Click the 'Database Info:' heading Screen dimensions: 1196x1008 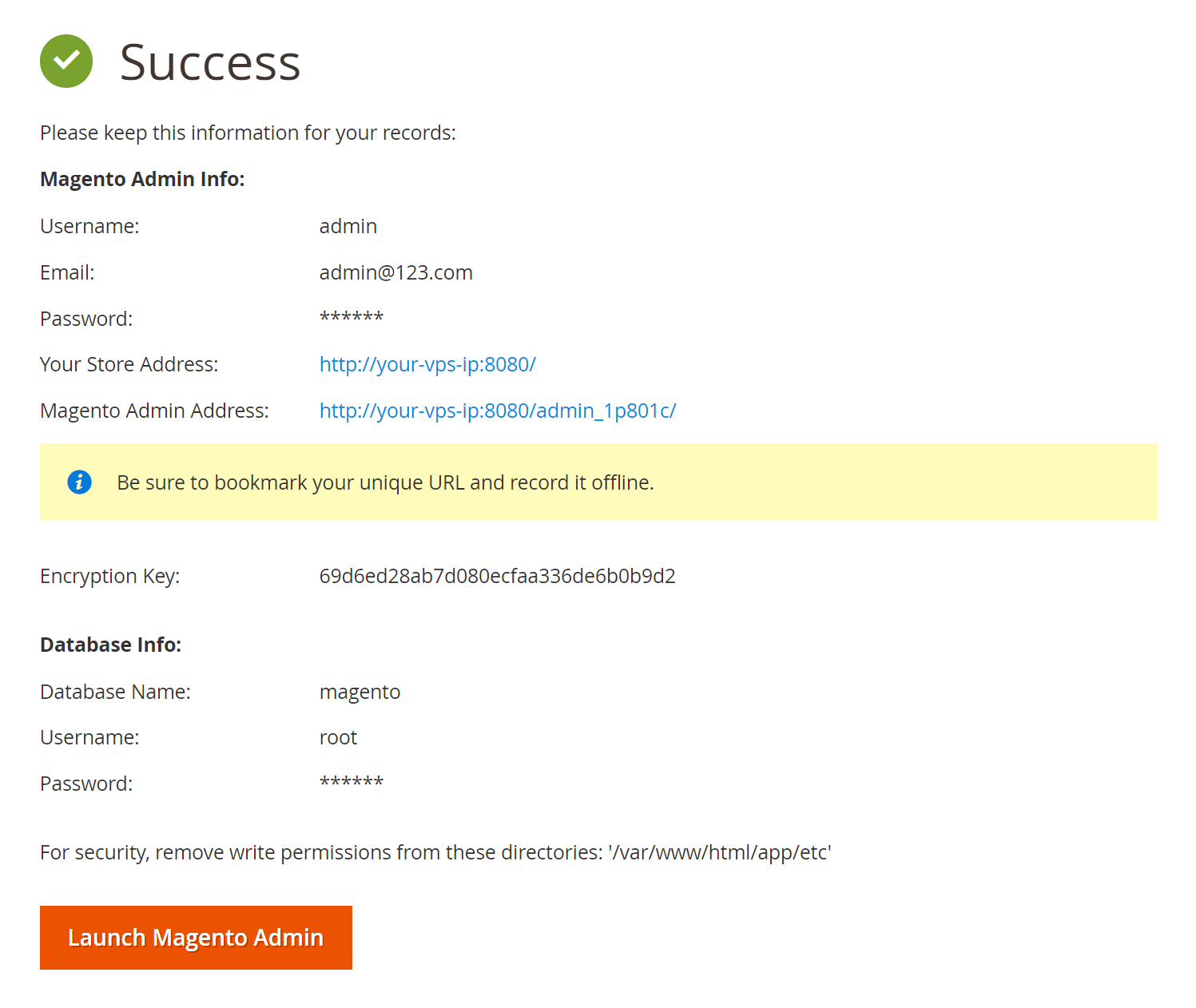click(110, 645)
